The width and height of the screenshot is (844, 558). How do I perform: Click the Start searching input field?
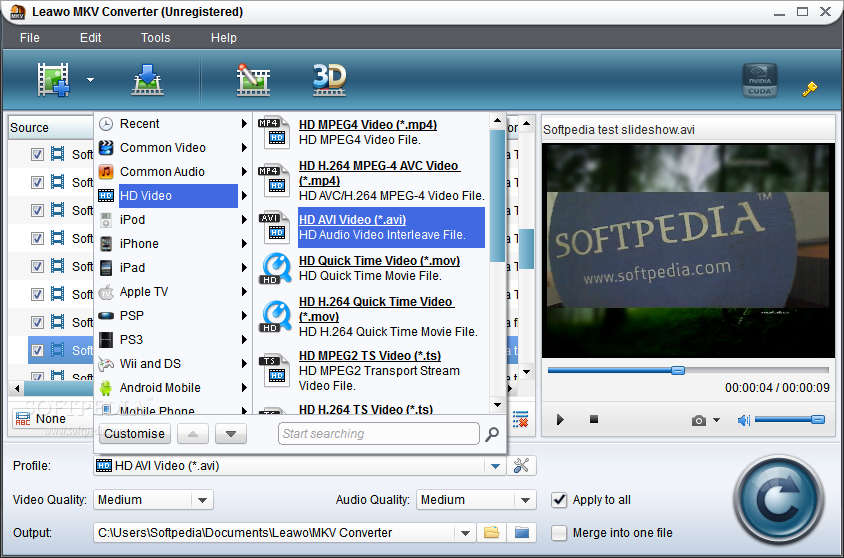(x=378, y=434)
